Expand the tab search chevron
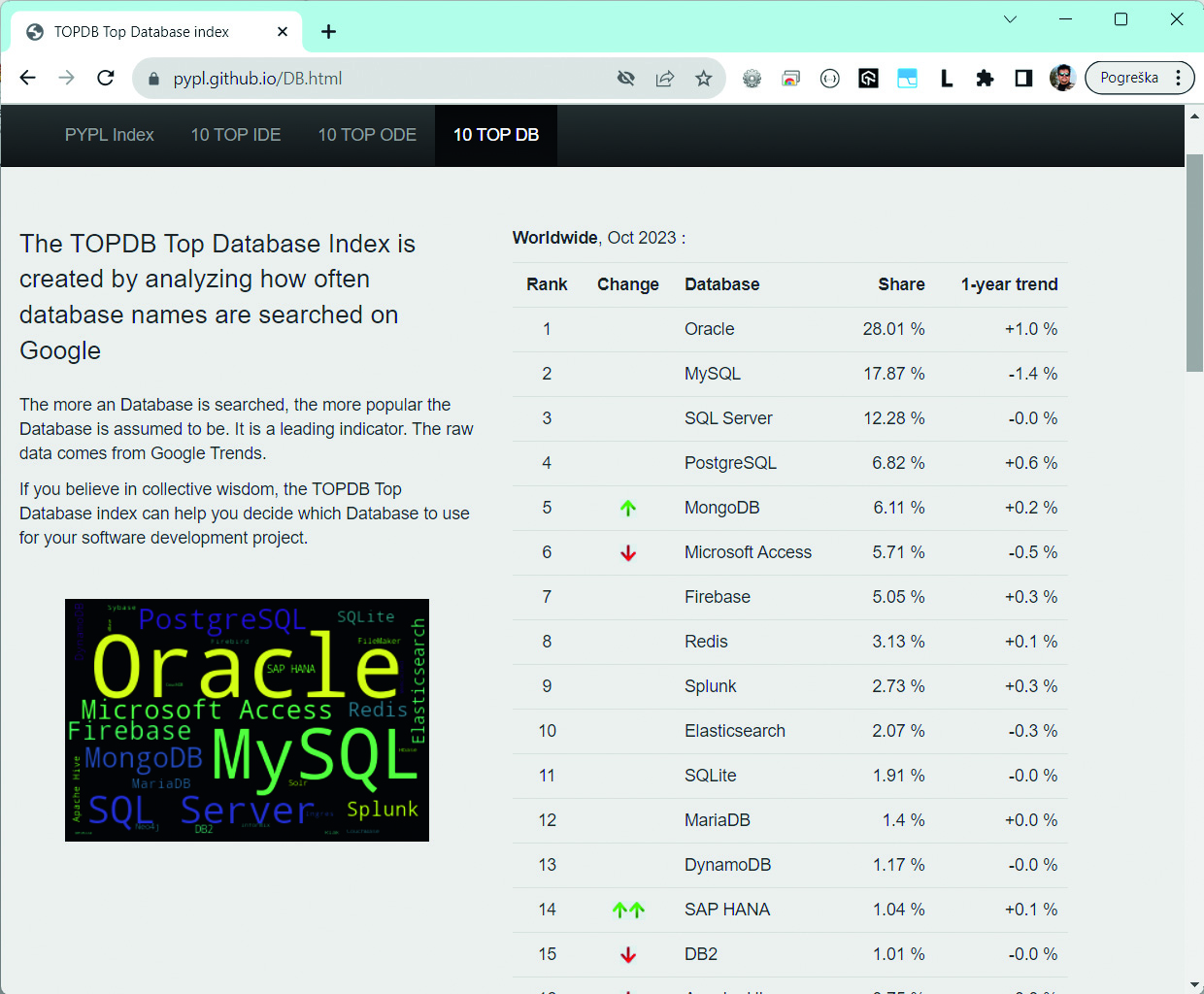The image size is (1204, 994). pos(1010,19)
